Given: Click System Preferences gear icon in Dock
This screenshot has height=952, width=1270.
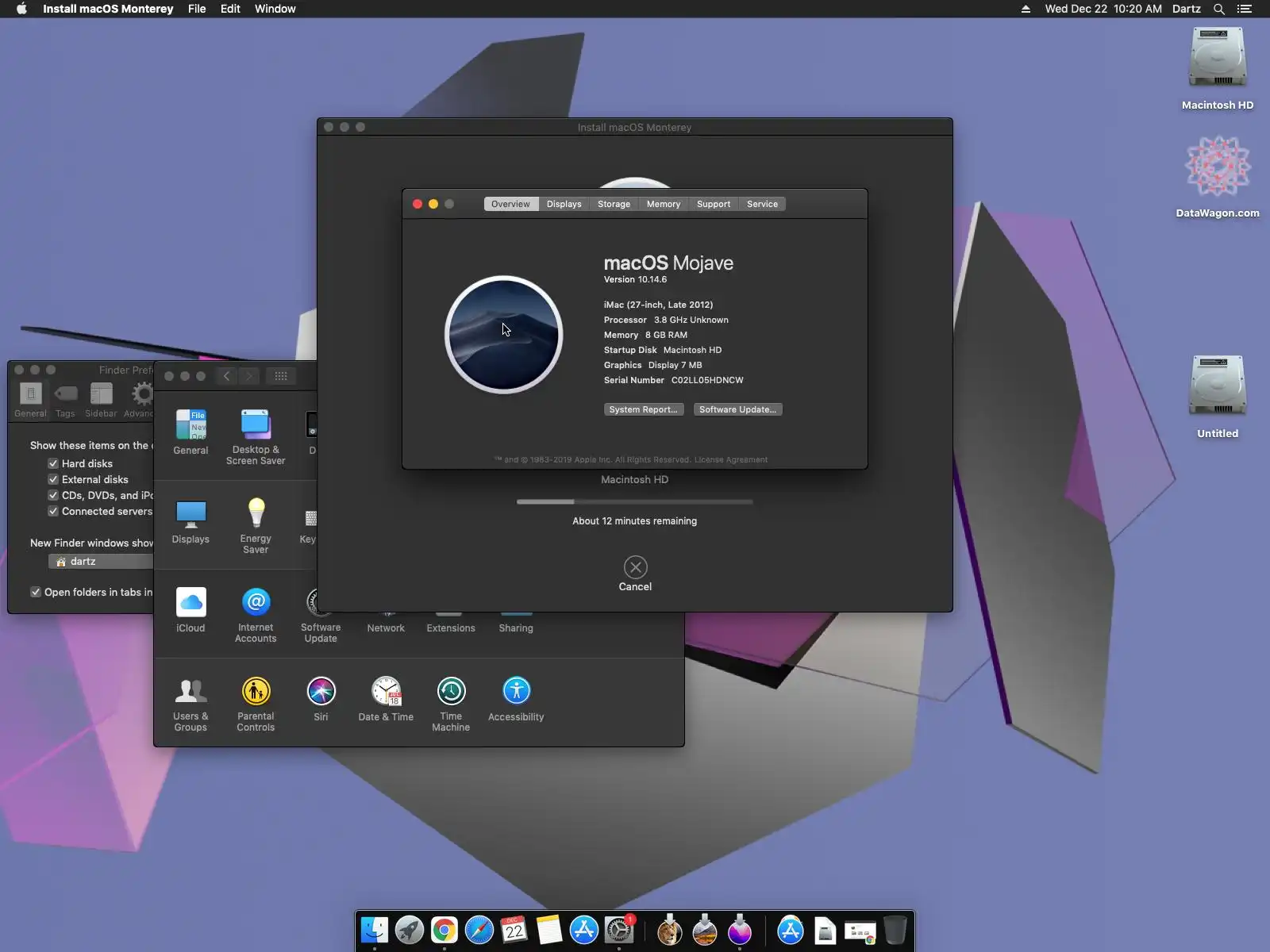Looking at the screenshot, I should 619,930.
